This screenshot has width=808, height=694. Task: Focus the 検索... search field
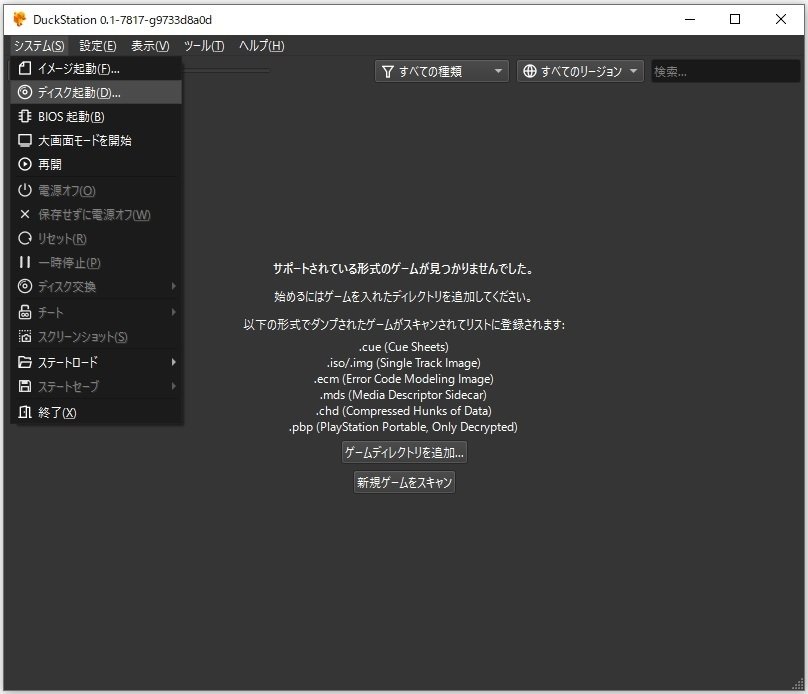click(726, 71)
